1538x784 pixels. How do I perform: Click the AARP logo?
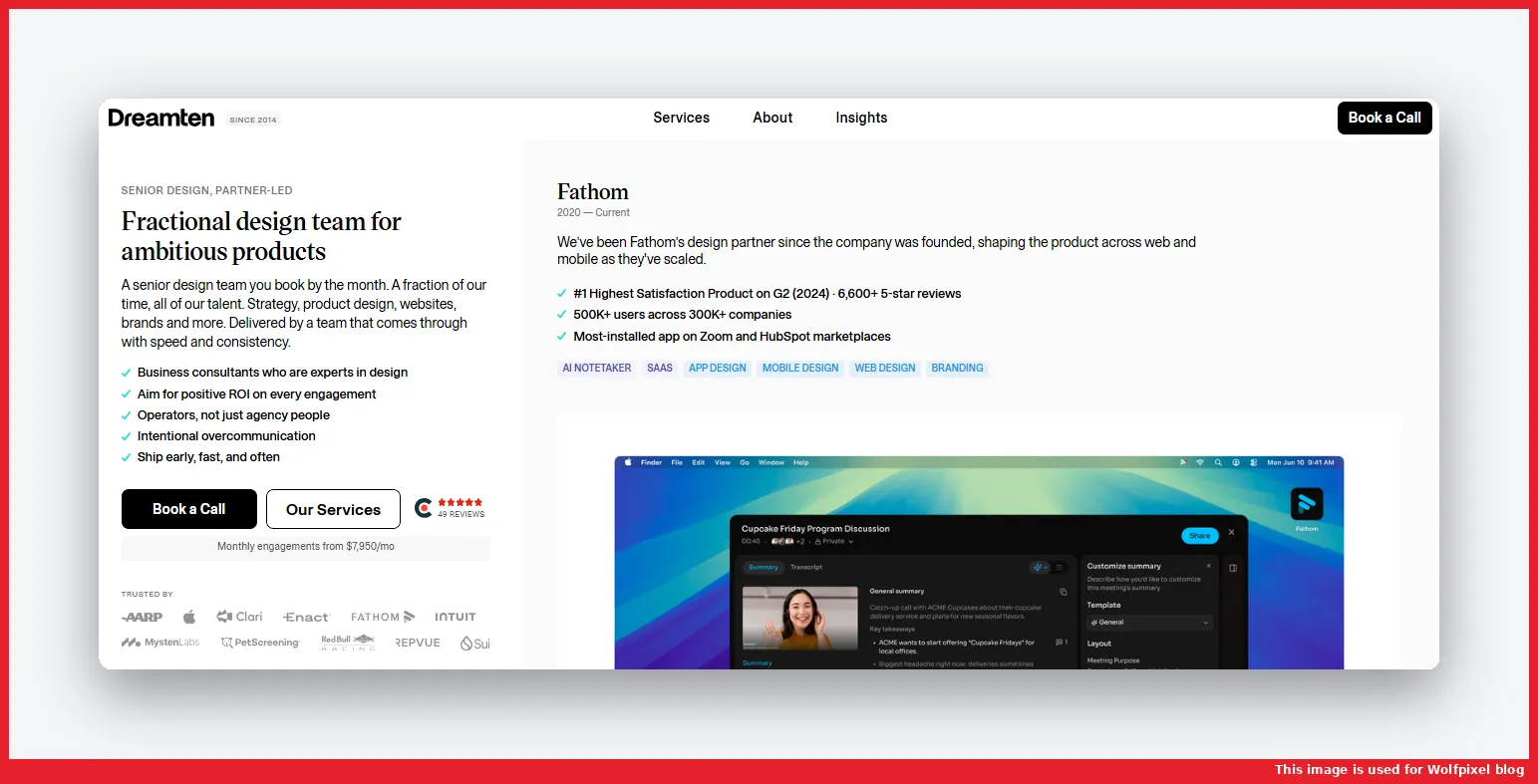pos(142,617)
